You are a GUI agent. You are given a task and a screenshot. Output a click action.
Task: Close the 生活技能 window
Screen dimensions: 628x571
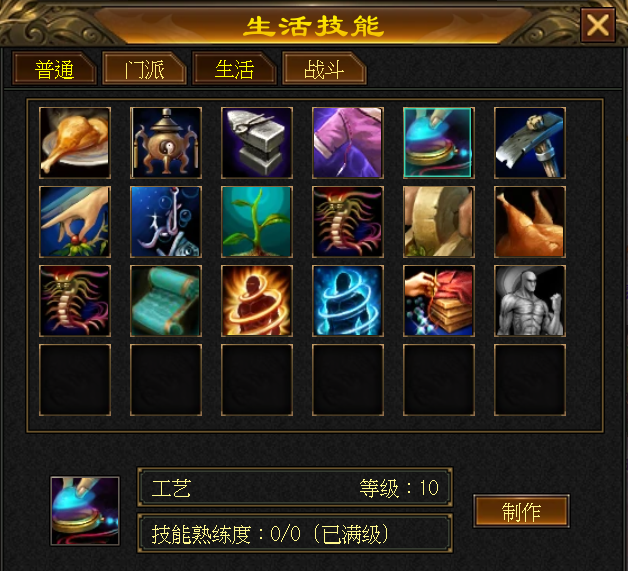598,25
